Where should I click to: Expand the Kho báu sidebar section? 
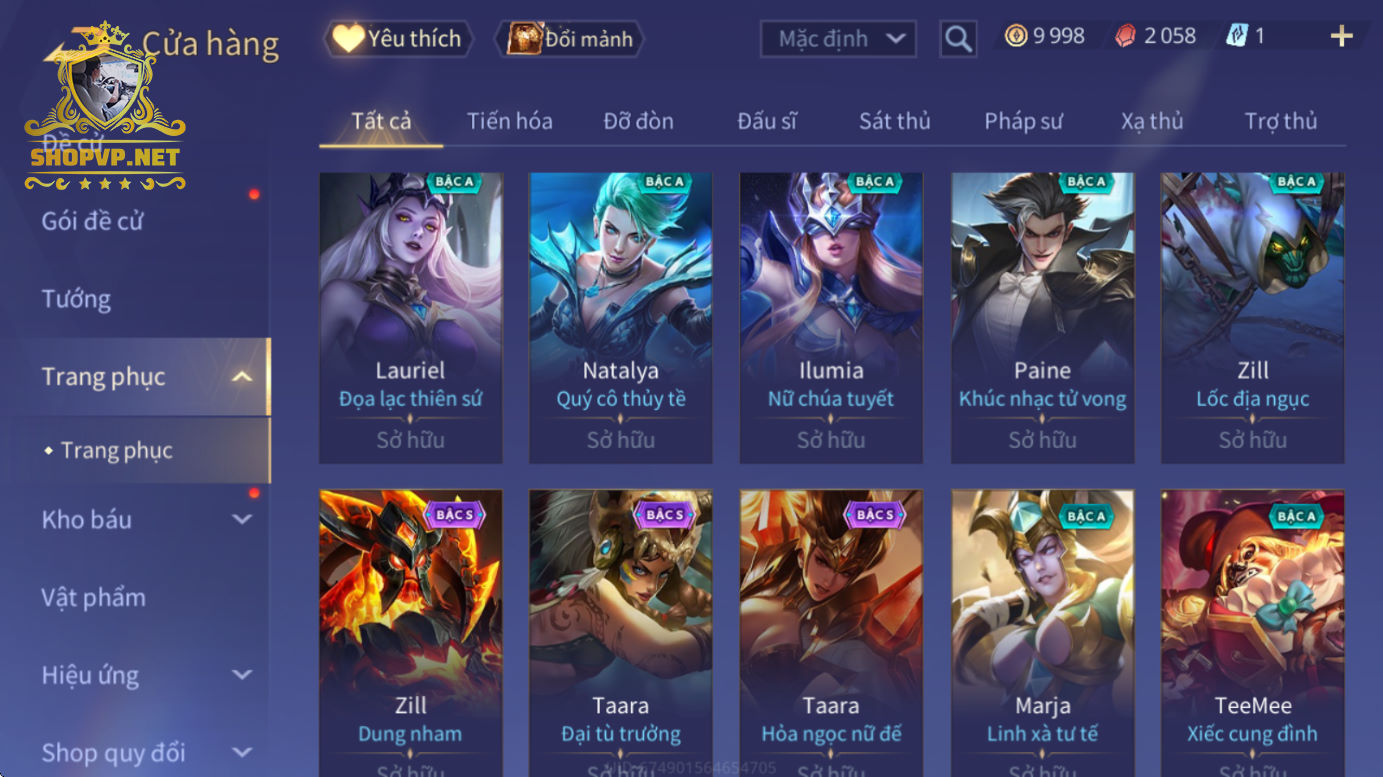(x=242, y=519)
